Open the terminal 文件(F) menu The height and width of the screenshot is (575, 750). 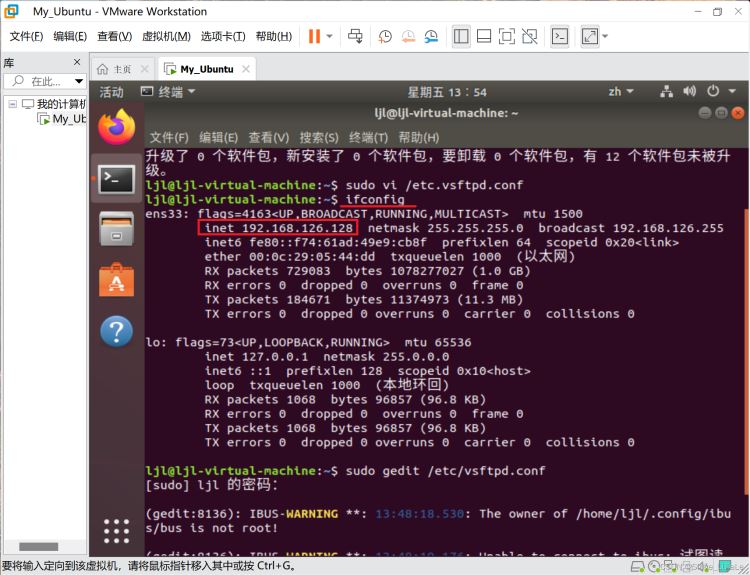click(x=169, y=138)
